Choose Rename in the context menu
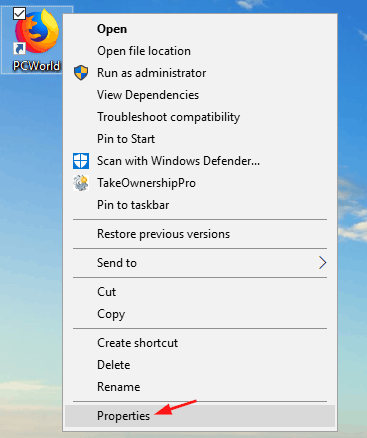Screen dimensions: 367x438 118,387
